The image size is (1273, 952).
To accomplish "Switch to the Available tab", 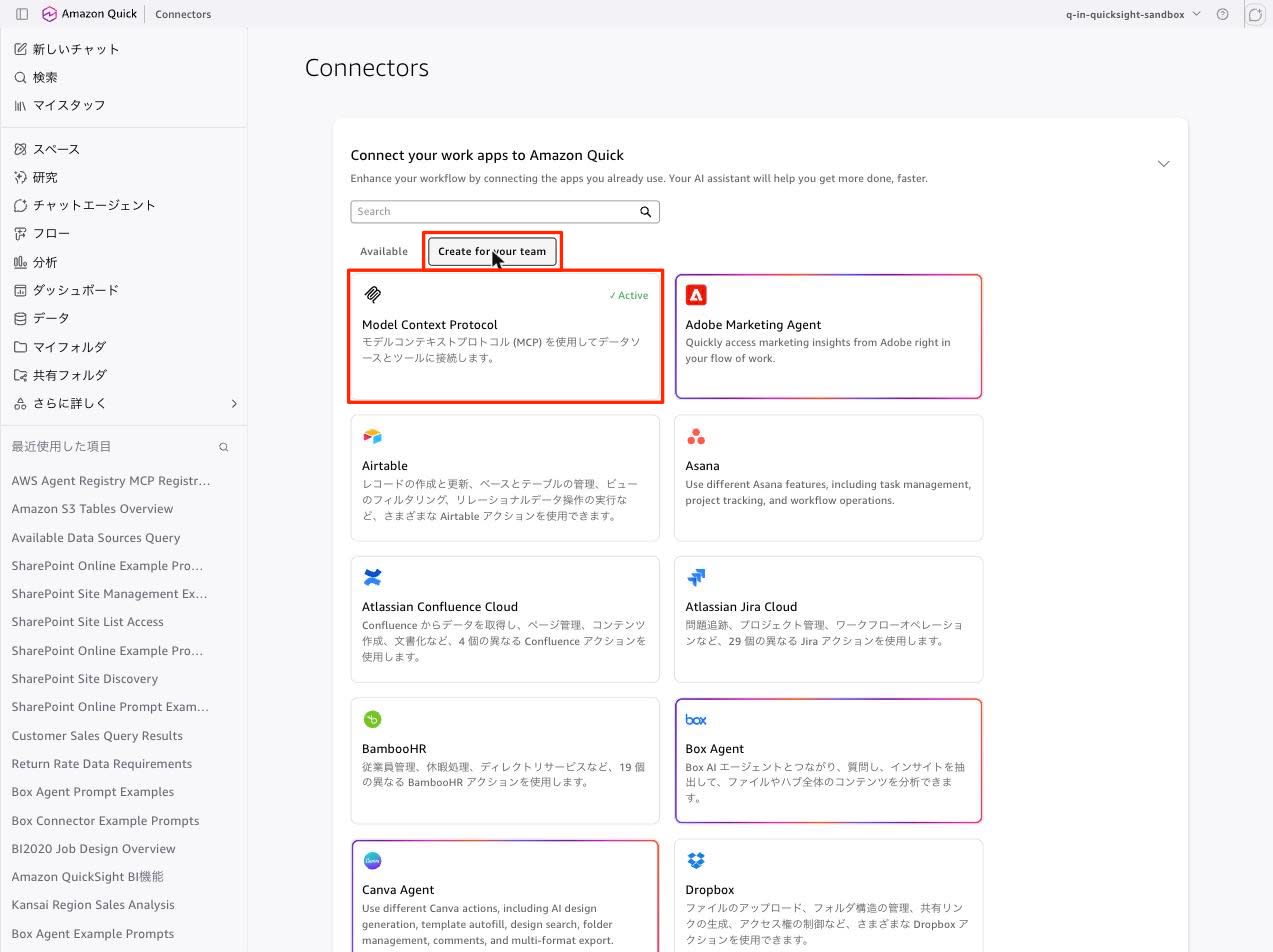I will pos(384,251).
